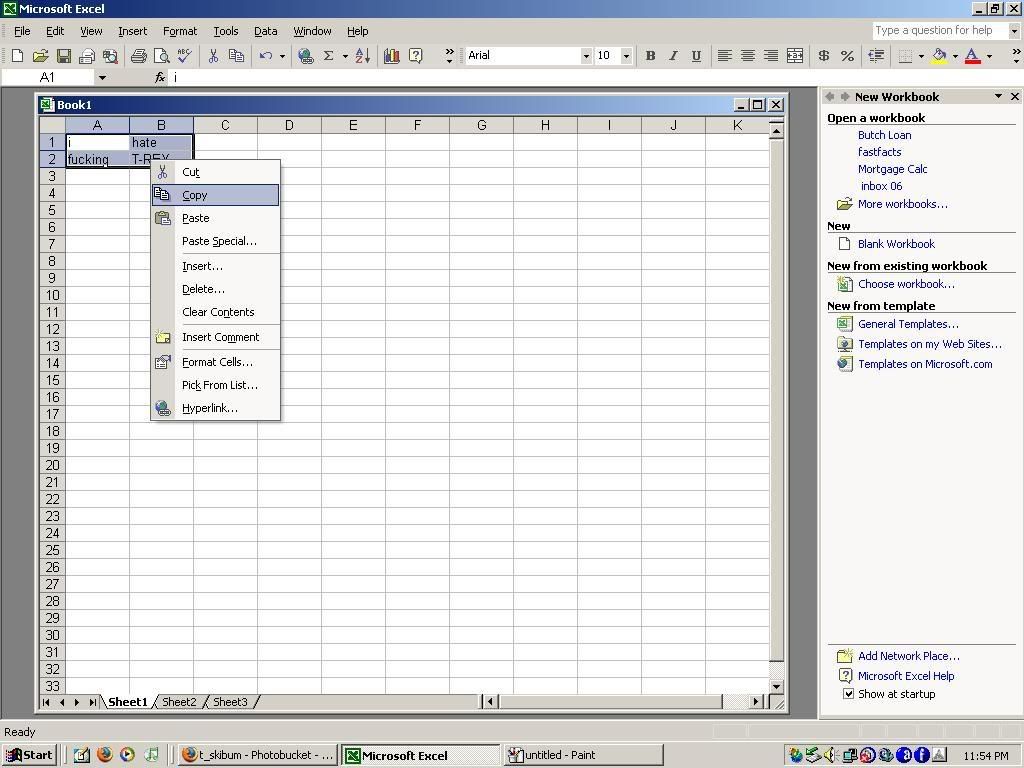
Task: Click the Blank Workbook link
Action: click(x=896, y=244)
